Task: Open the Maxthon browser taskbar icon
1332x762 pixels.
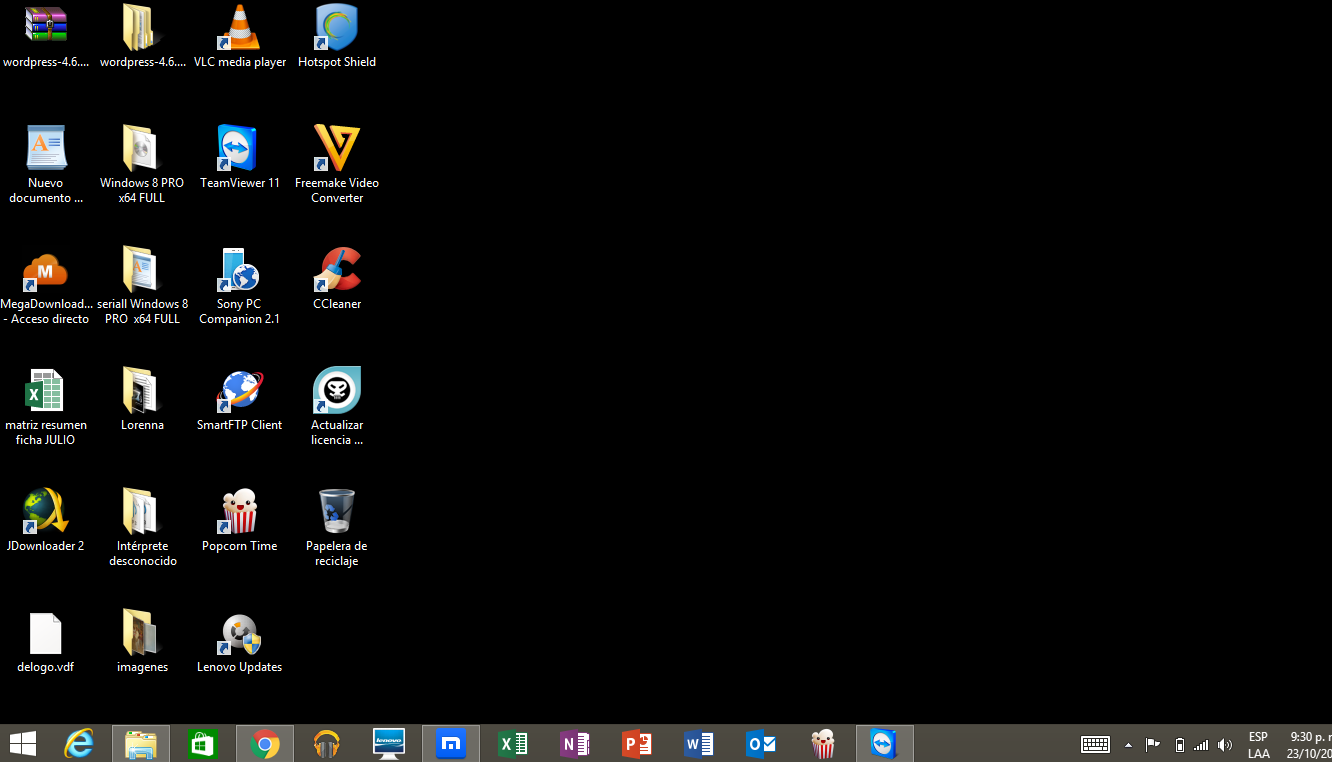Action: [451, 744]
